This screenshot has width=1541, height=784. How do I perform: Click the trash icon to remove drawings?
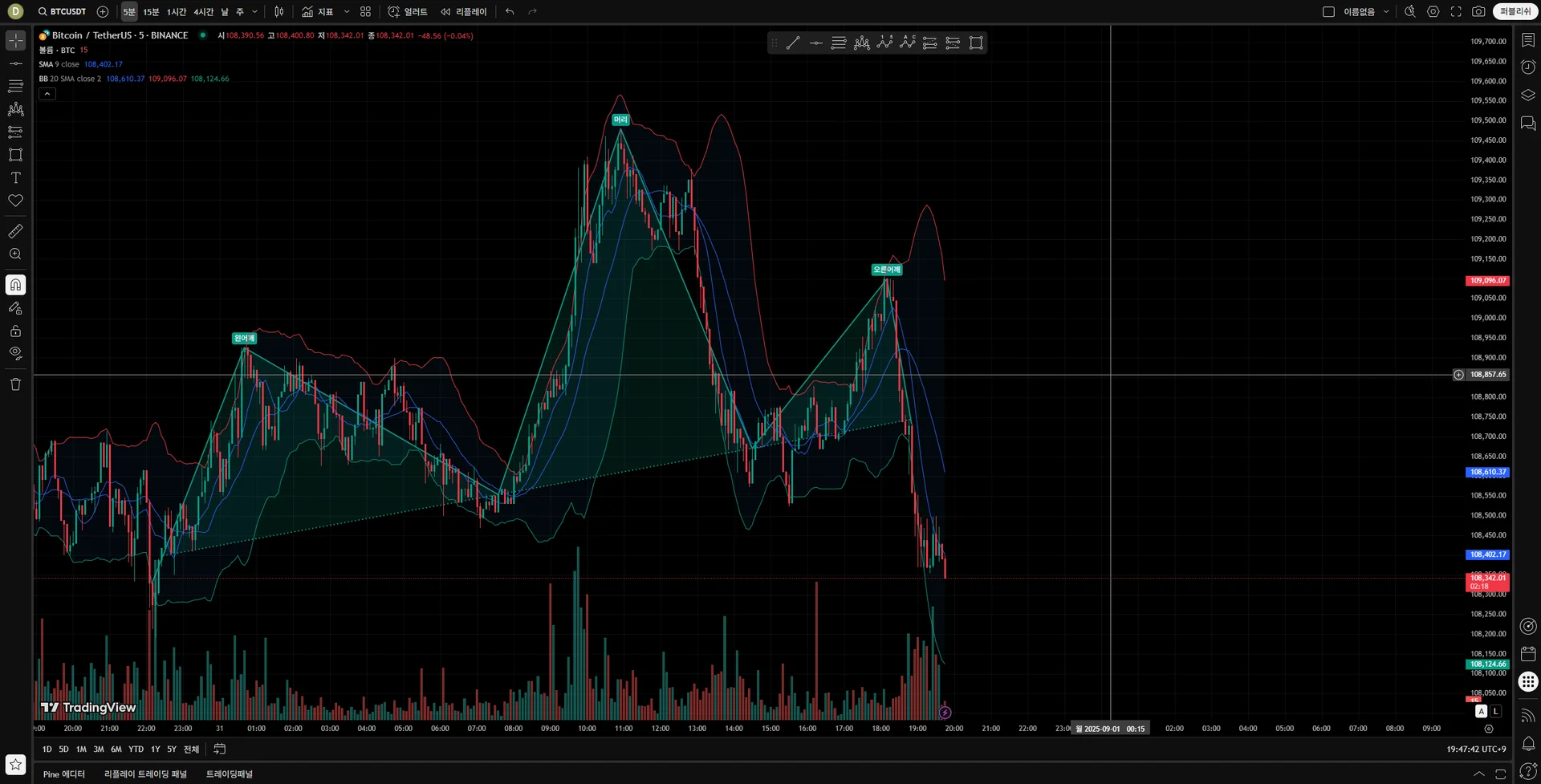tap(15, 384)
